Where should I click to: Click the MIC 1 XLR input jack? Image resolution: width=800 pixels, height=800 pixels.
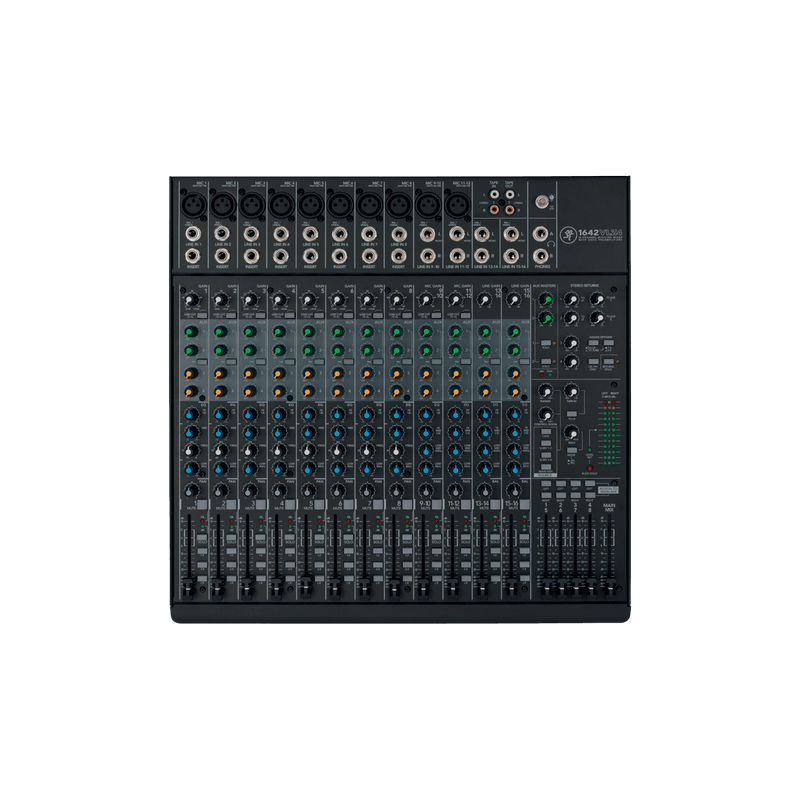click(x=194, y=205)
